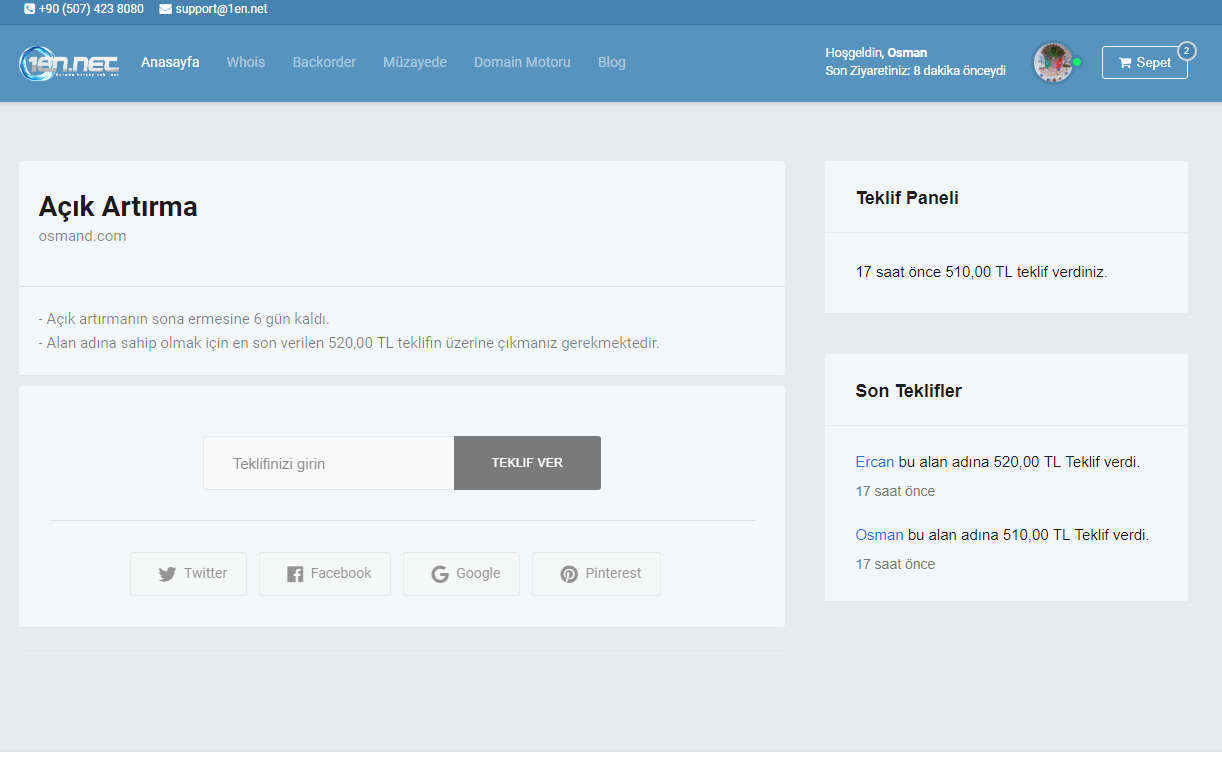Click 'Hoşgeldin, Osman' greeting text
The image size is (1222, 774).
coord(876,53)
